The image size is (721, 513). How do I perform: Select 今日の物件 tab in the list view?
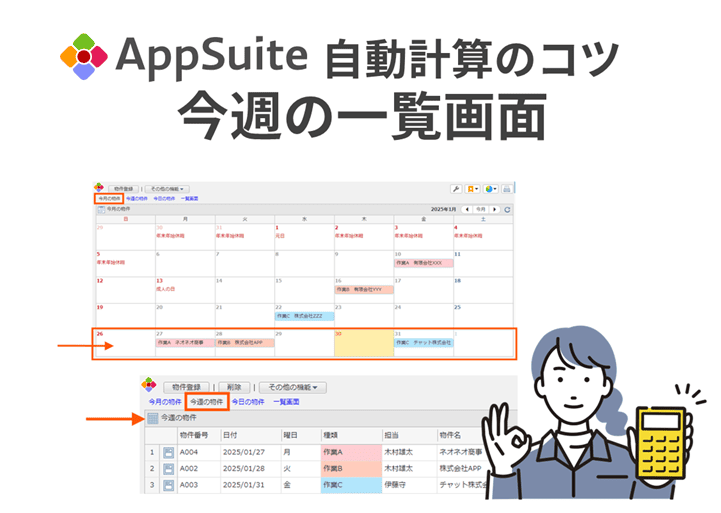(248, 402)
